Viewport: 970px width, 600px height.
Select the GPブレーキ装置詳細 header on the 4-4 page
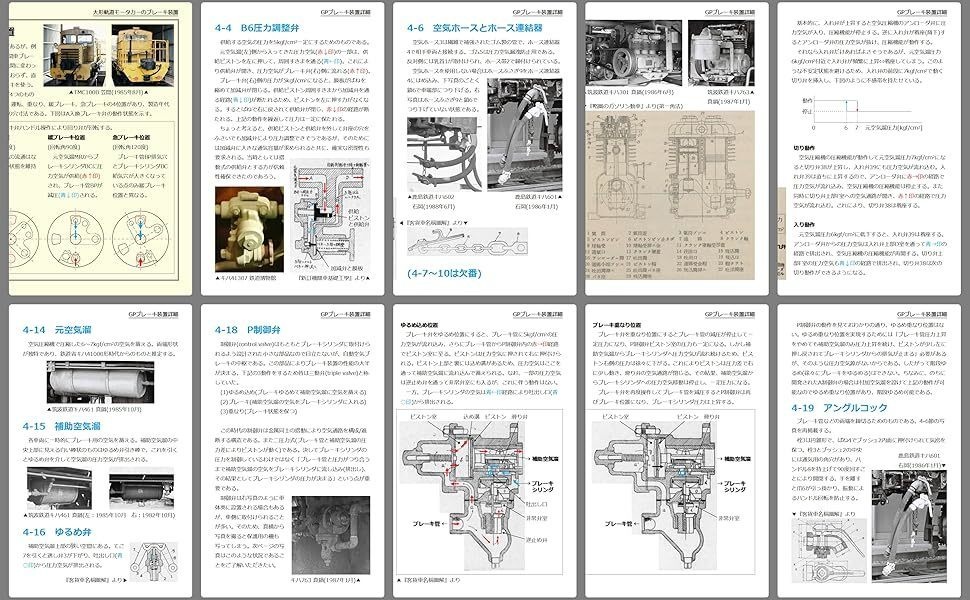(344, 14)
